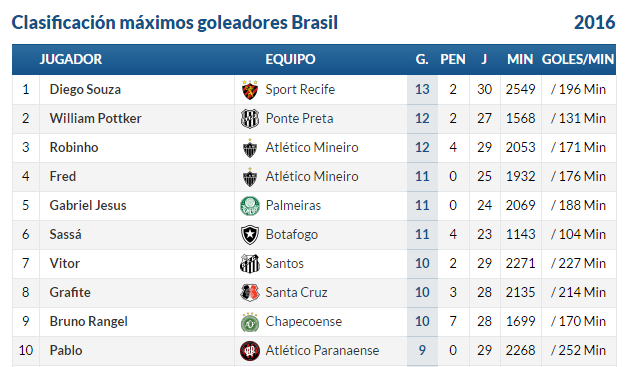Open the Botafogo team name link
The image size is (629, 367).
(292, 235)
